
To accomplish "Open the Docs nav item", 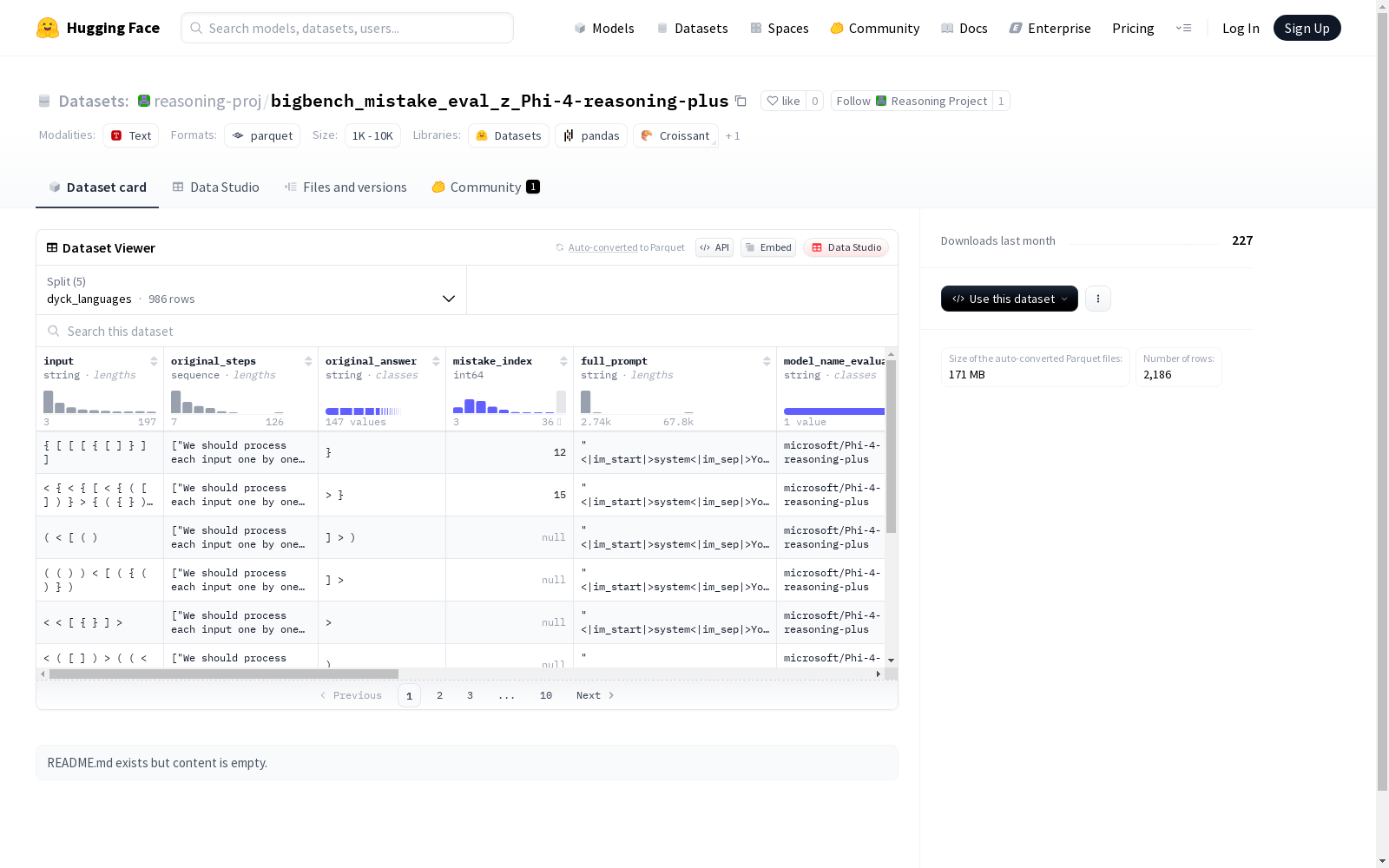I will pyautogui.click(x=964, y=28).
